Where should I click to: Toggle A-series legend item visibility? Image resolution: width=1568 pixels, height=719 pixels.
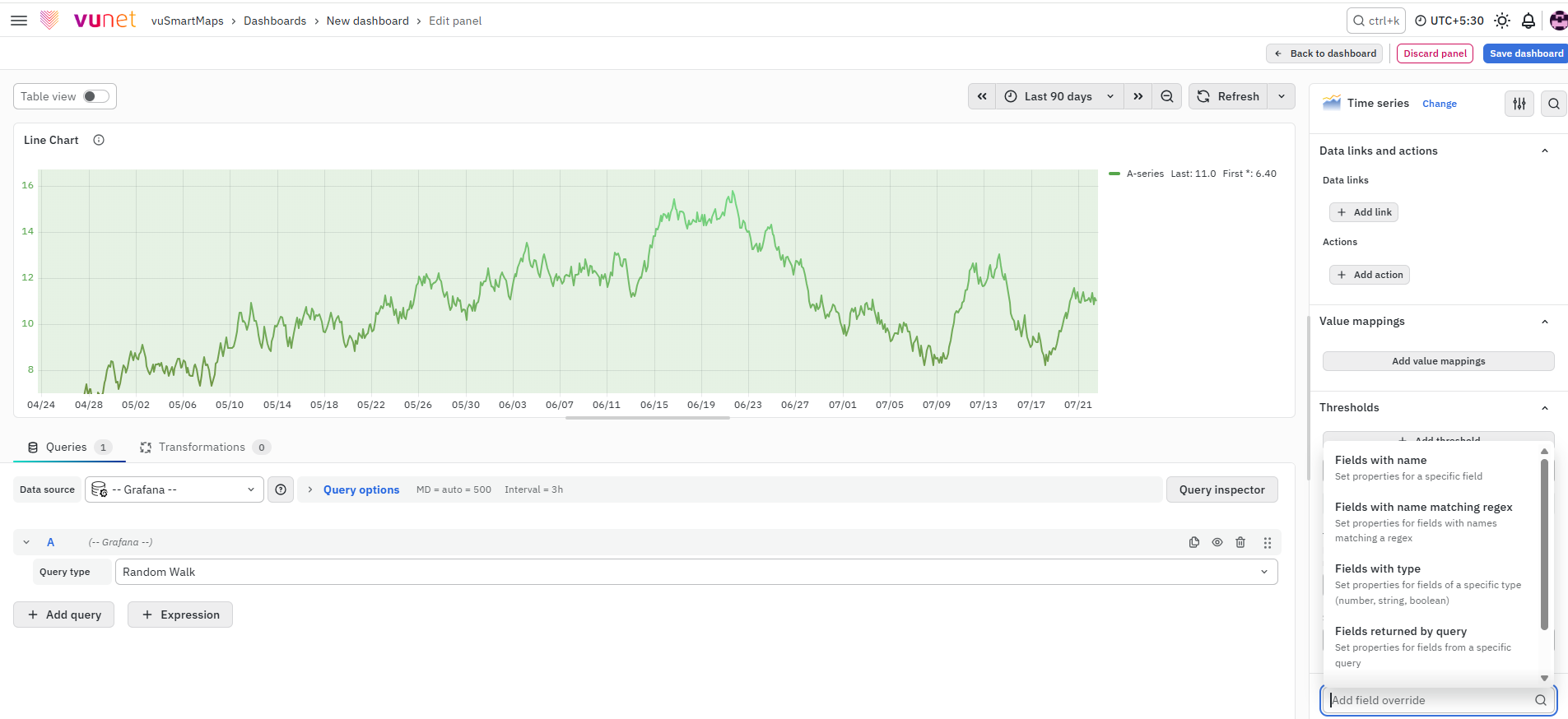pos(1145,174)
